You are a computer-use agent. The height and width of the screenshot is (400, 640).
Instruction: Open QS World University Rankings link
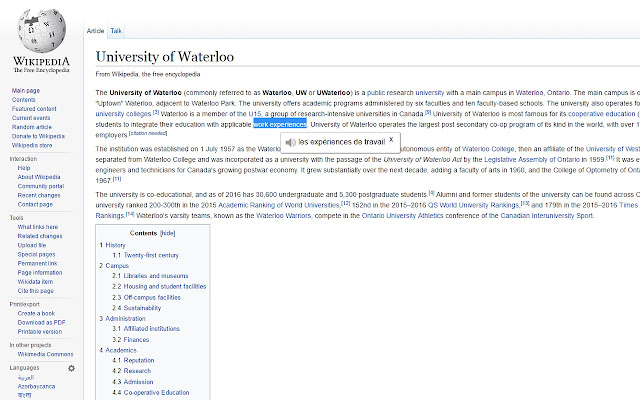(x=473, y=205)
